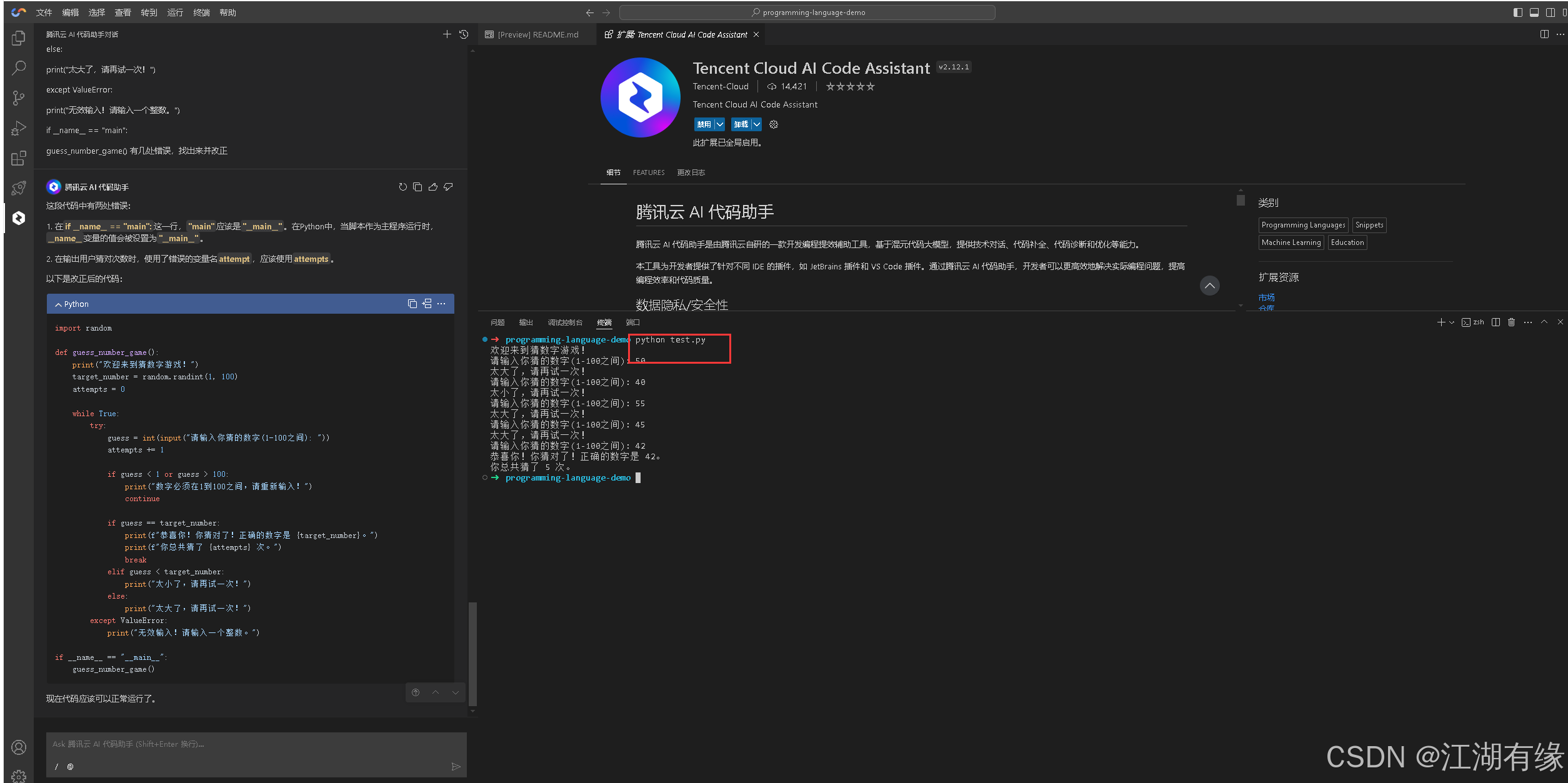The image size is (1568, 783).
Task: Open the 市场 (Marketplace) link
Action: coord(1266,297)
